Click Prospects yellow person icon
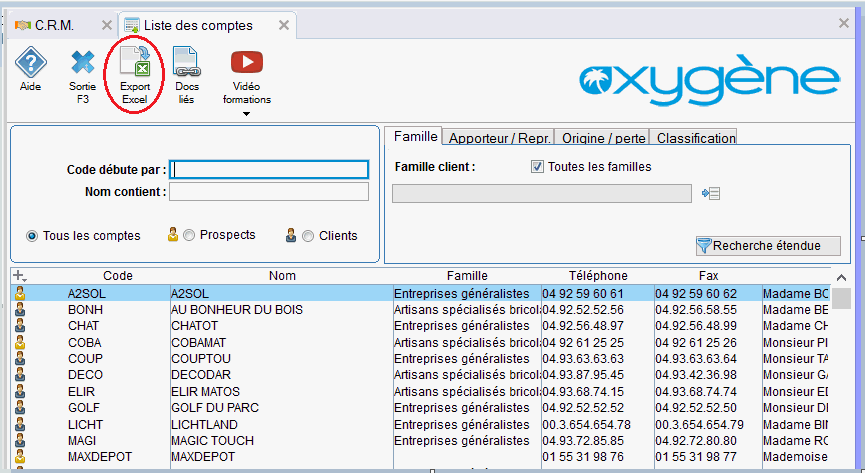This screenshot has height=473, width=865. click(x=173, y=235)
